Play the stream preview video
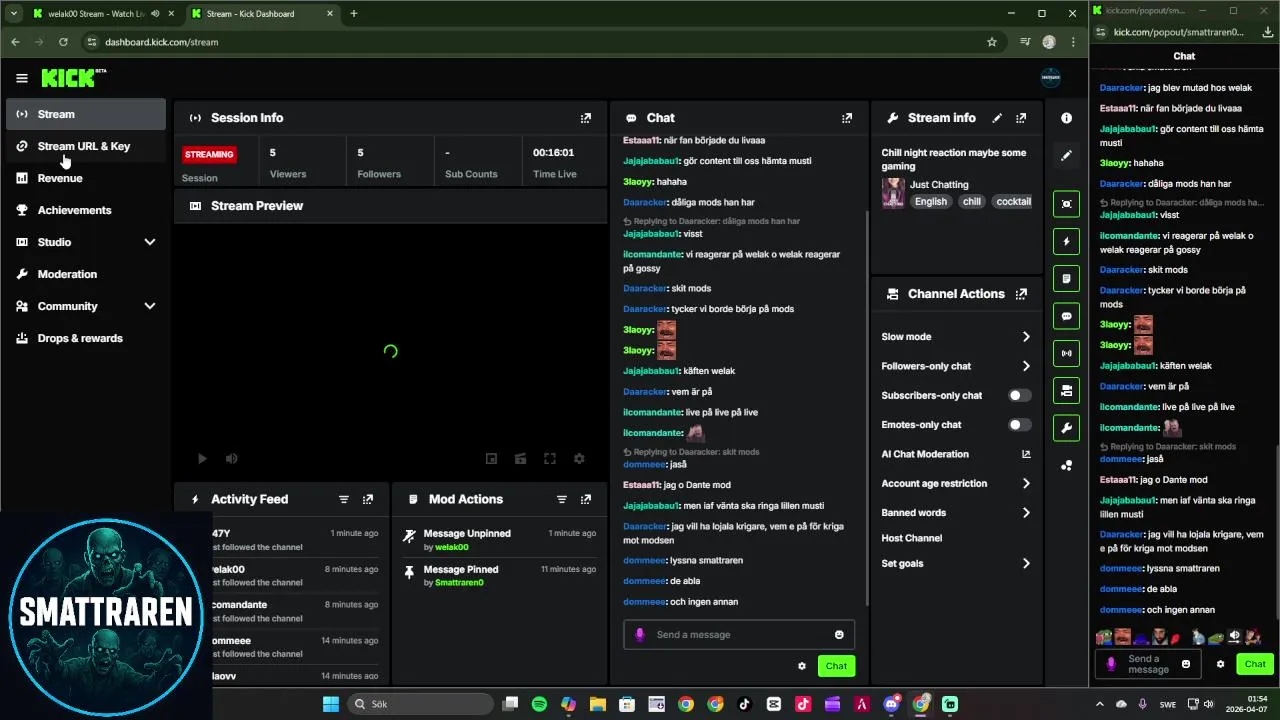The height and width of the screenshot is (720, 1280). click(x=202, y=459)
